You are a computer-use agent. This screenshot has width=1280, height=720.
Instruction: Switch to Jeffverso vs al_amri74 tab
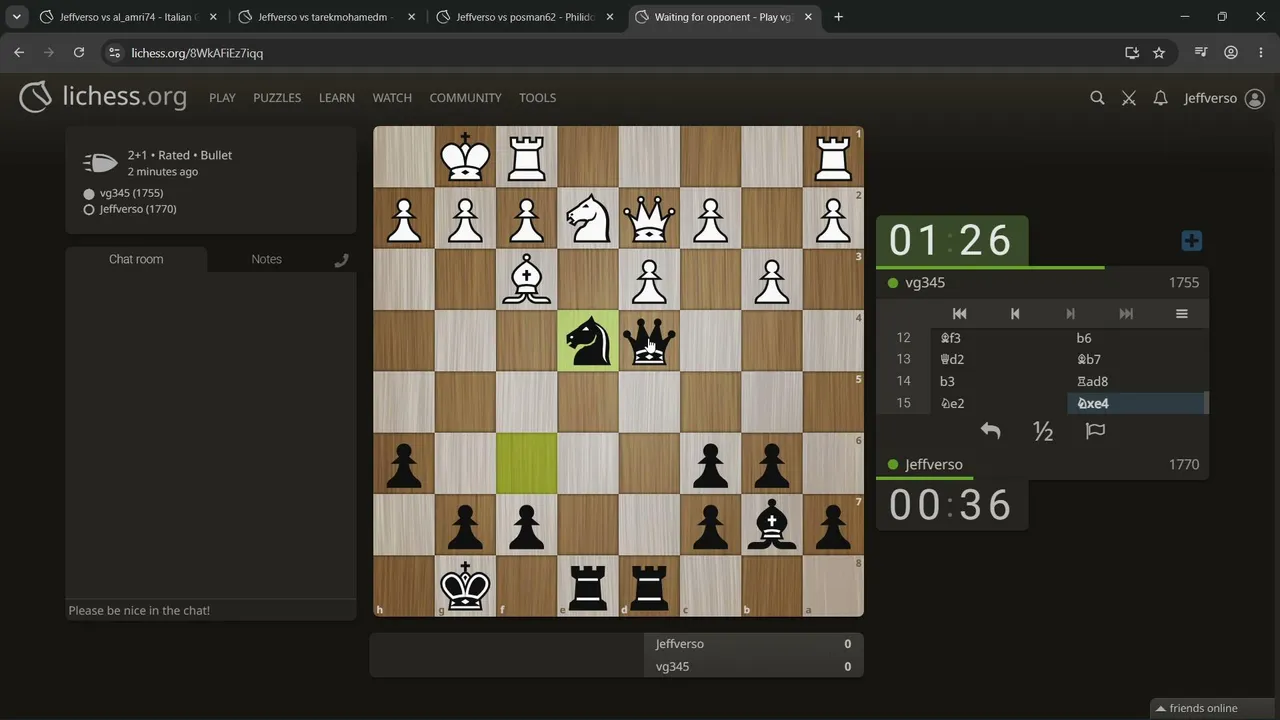coord(127,17)
